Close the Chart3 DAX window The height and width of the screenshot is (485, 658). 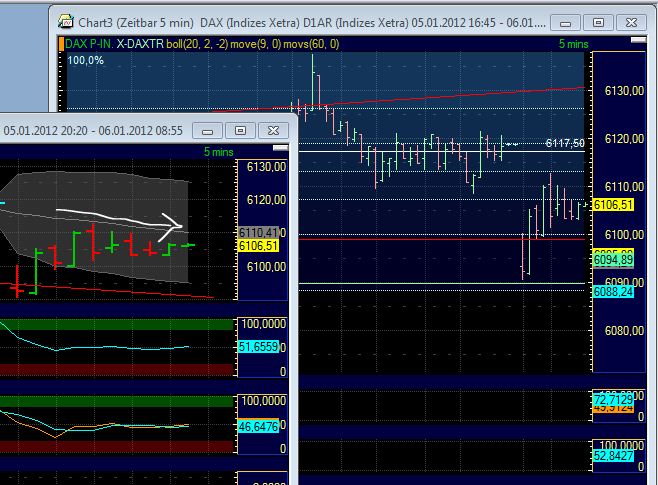coord(634,21)
